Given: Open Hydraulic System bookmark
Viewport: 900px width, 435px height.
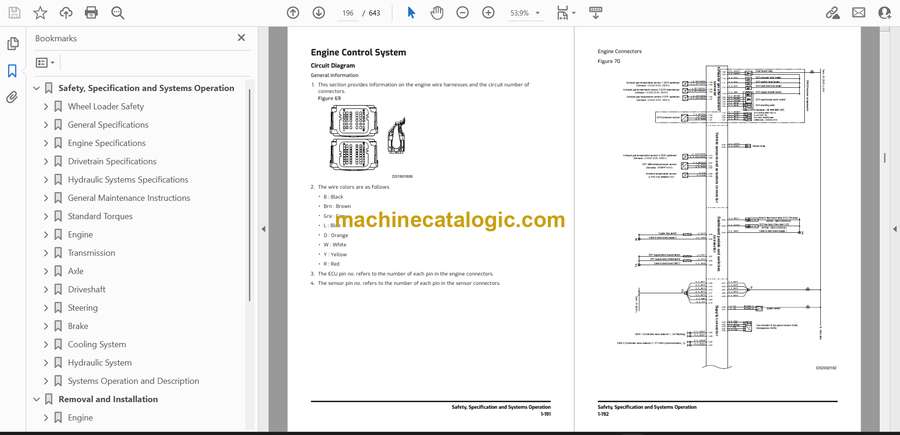Looking at the screenshot, I should click(x=100, y=363).
